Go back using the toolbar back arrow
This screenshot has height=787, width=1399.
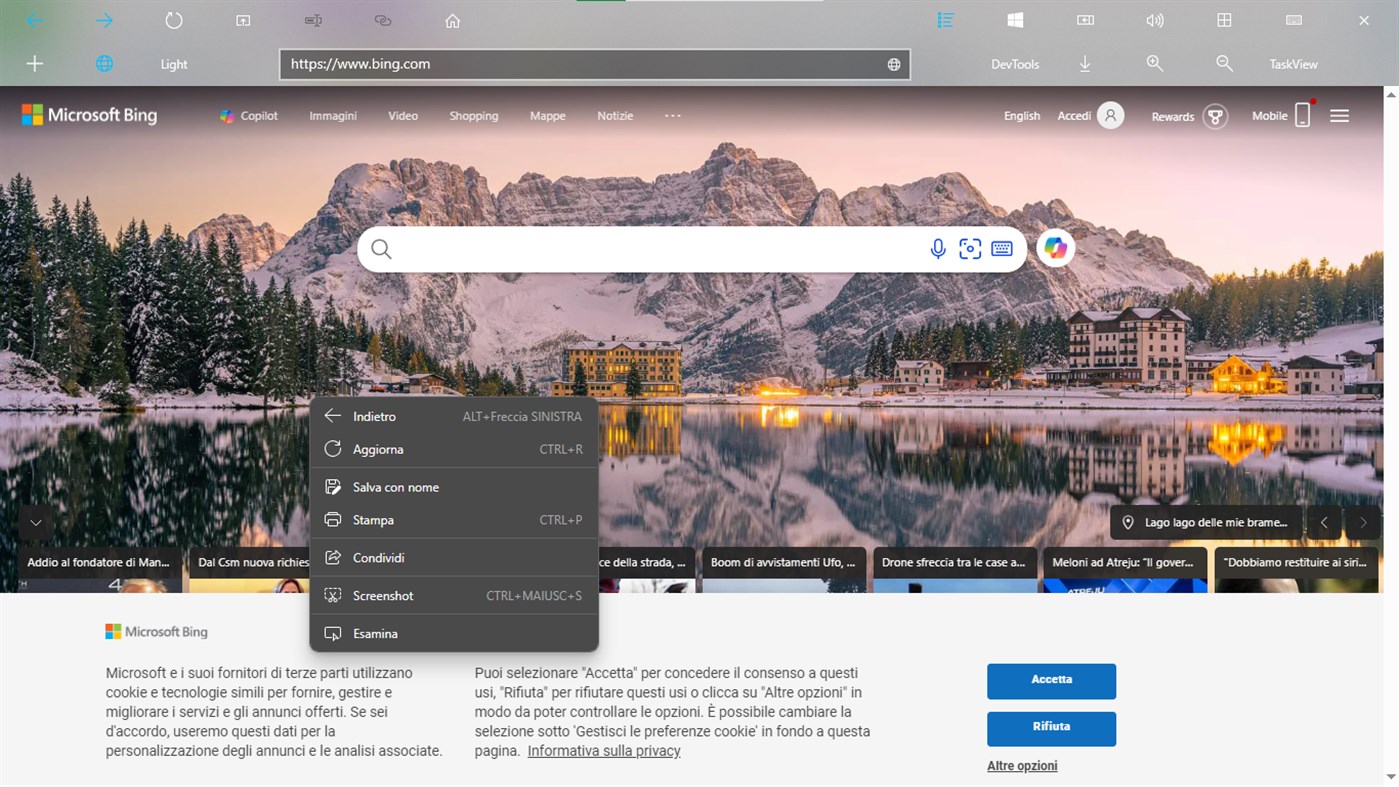(34, 20)
